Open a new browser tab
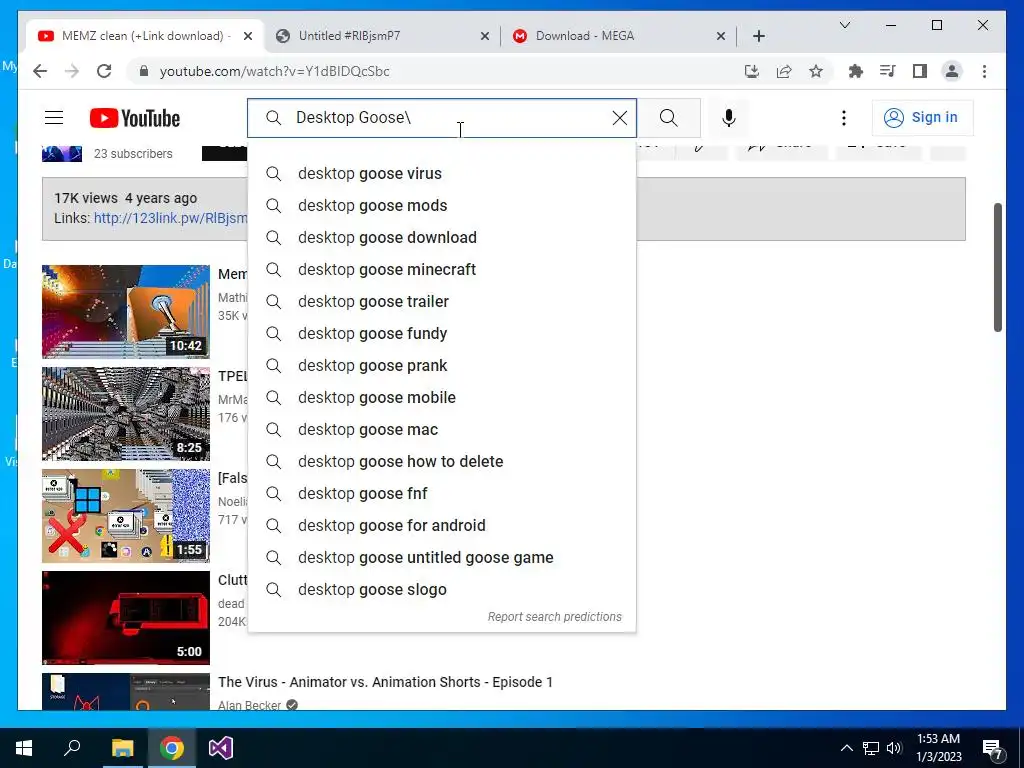 [x=758, y=36]
